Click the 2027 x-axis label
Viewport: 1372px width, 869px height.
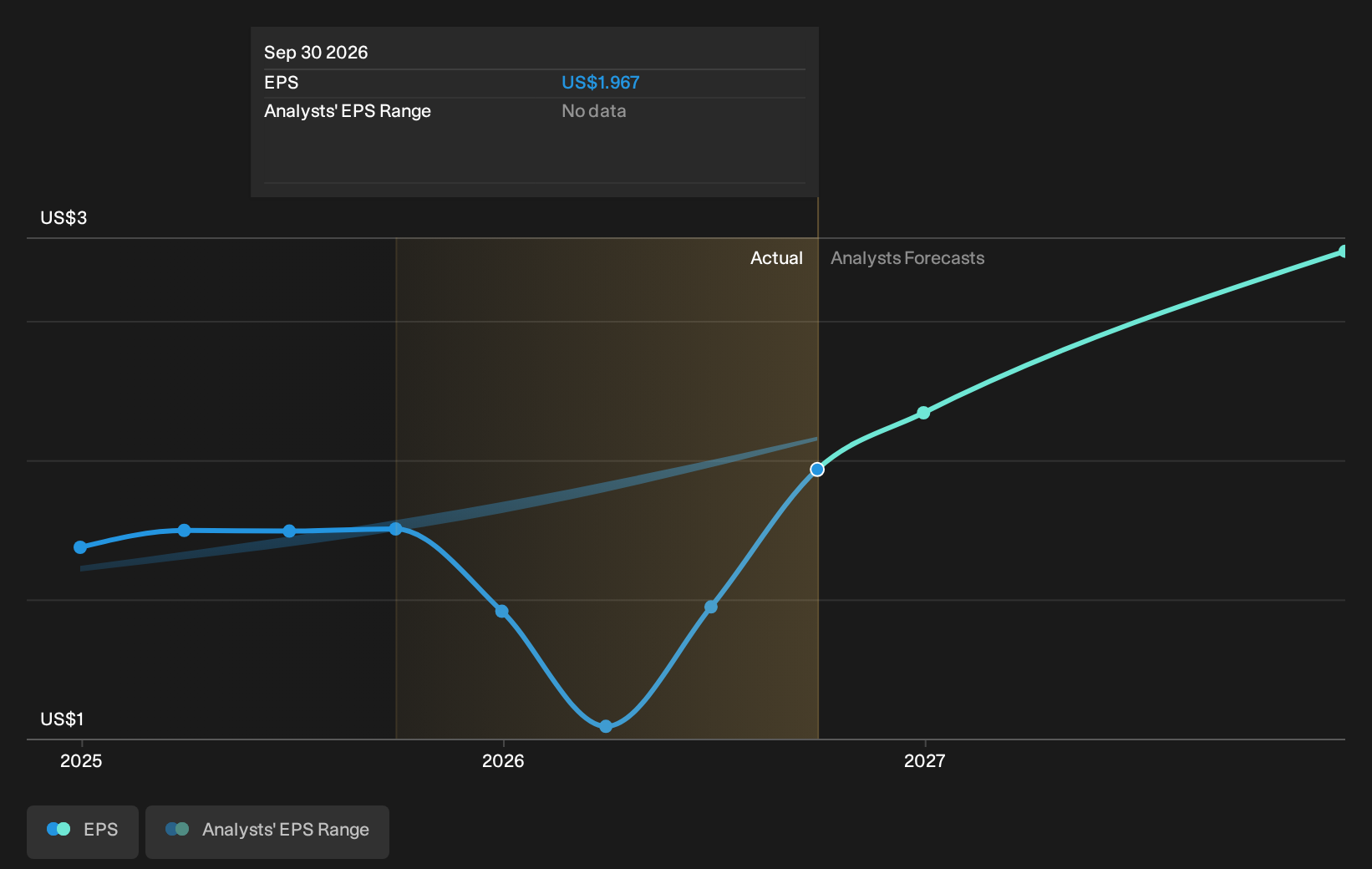(x=925, y=760)
